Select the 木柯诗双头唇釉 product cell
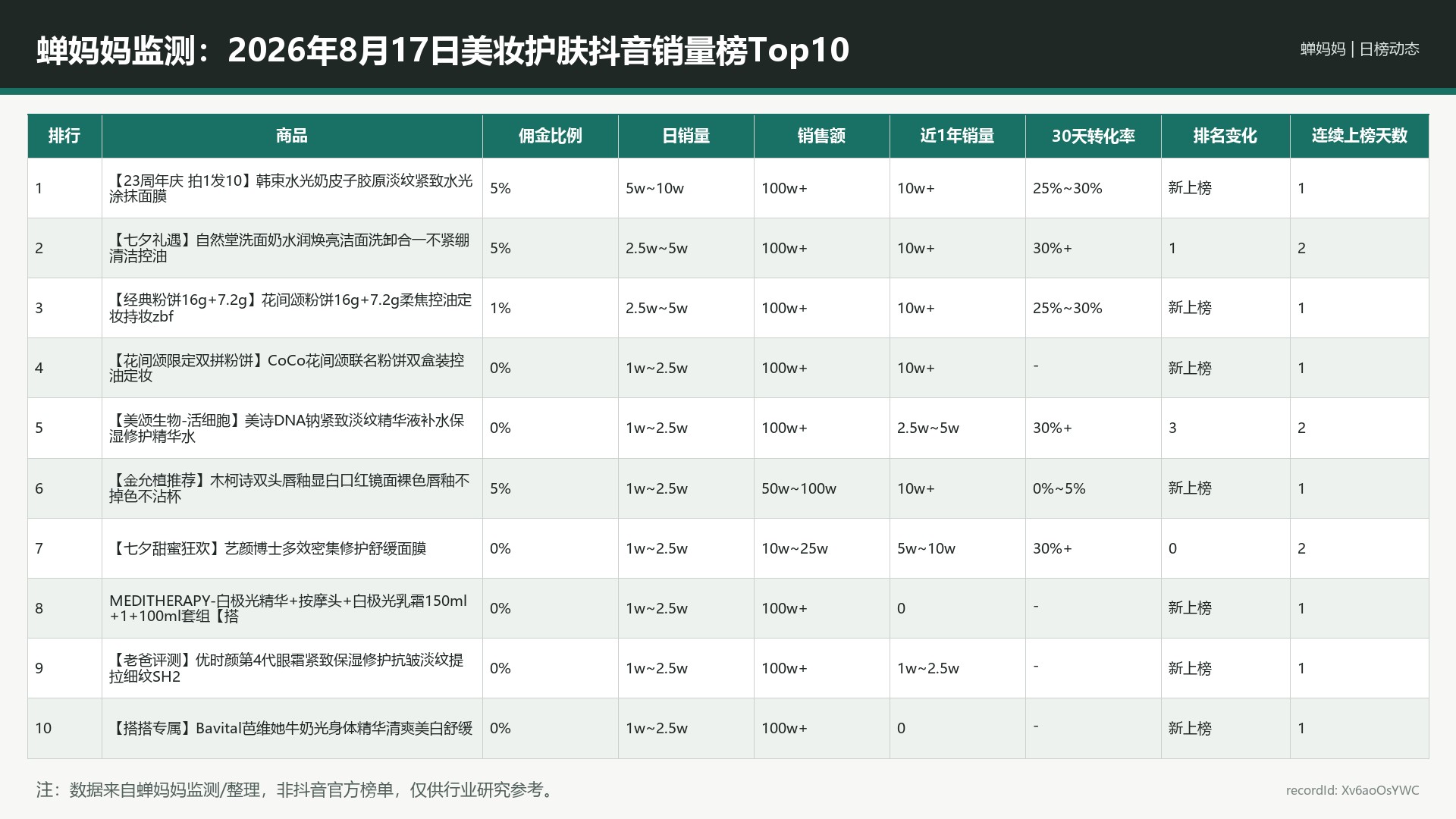The height and width of the screenshot is (819, 1456). click(x=292, y=488)
